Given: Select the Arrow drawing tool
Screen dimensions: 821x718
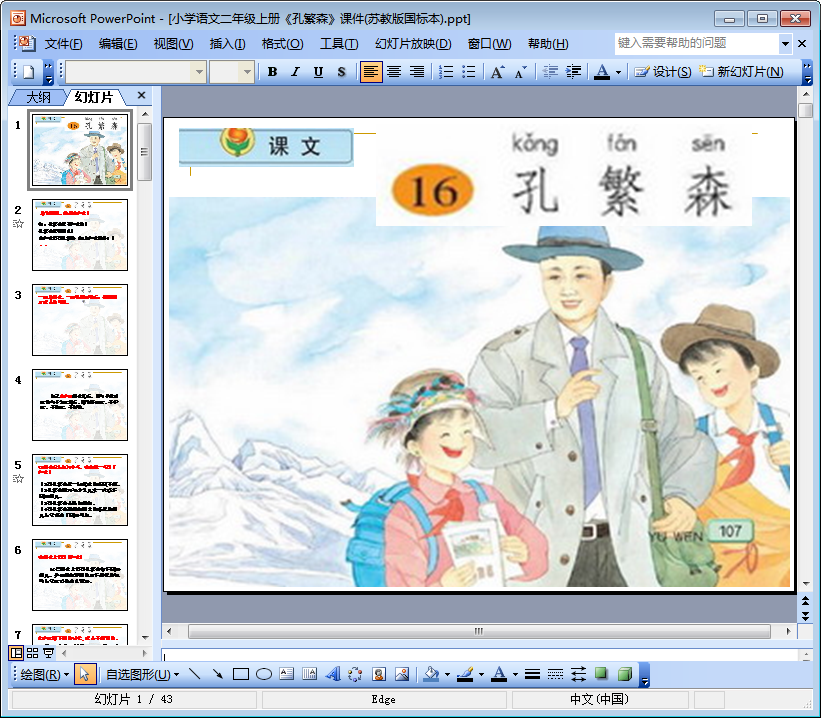Looking at the screenshot, I should (217, 674).
